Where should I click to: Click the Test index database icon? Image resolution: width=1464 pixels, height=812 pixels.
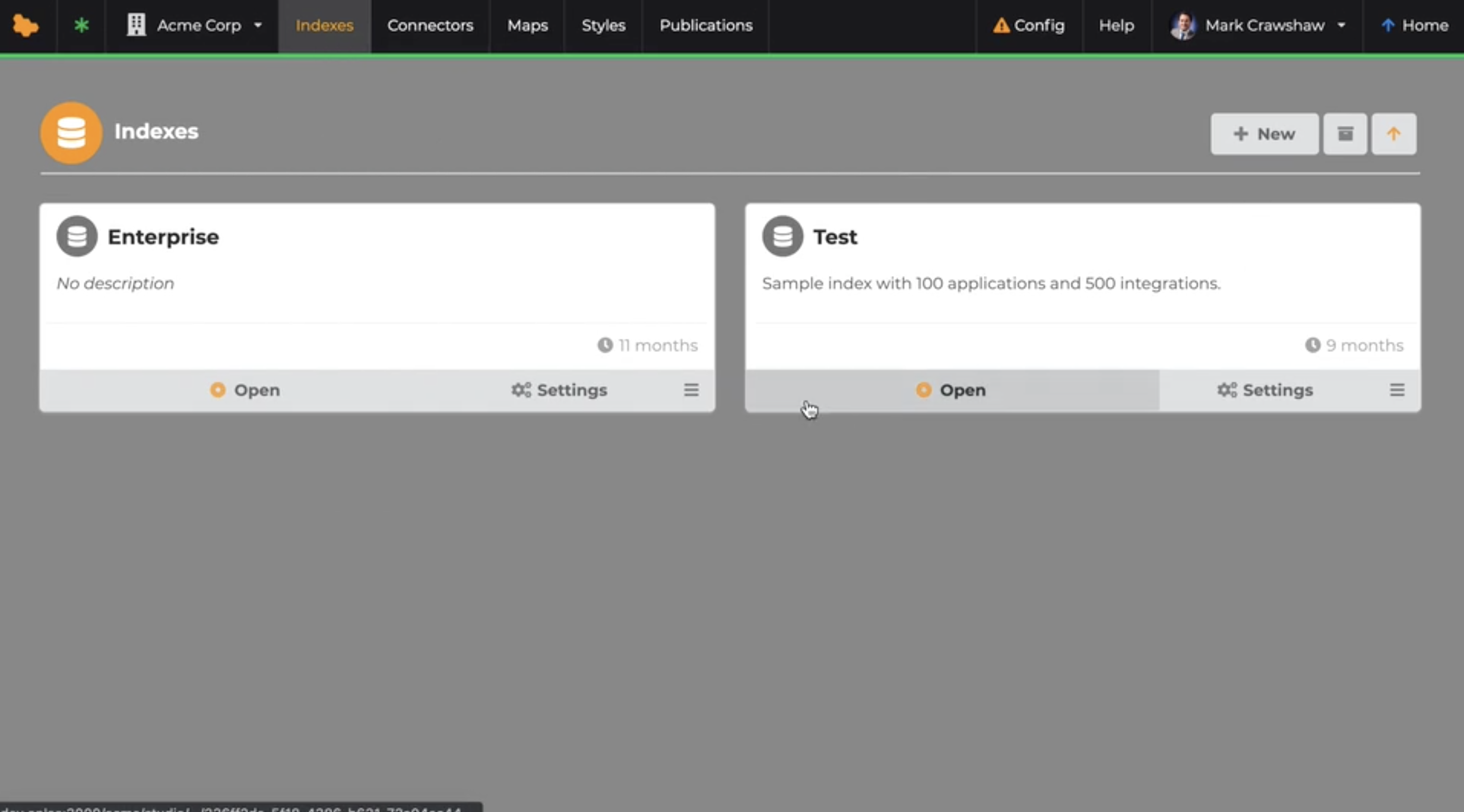[x=782, y=236]
